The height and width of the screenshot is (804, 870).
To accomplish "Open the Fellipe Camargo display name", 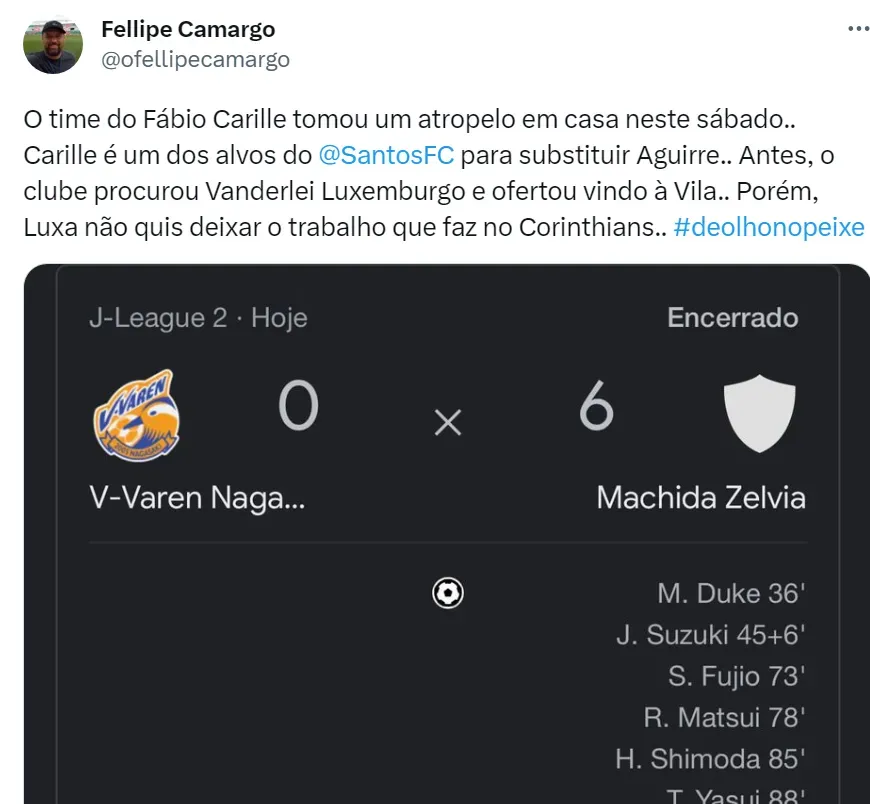I will [188, 29].
